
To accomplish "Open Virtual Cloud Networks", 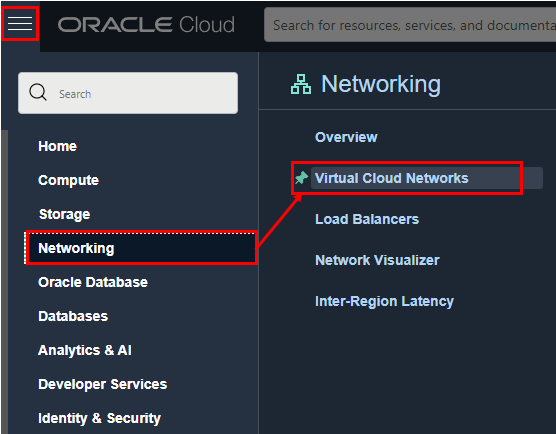I will coord(427,178).
